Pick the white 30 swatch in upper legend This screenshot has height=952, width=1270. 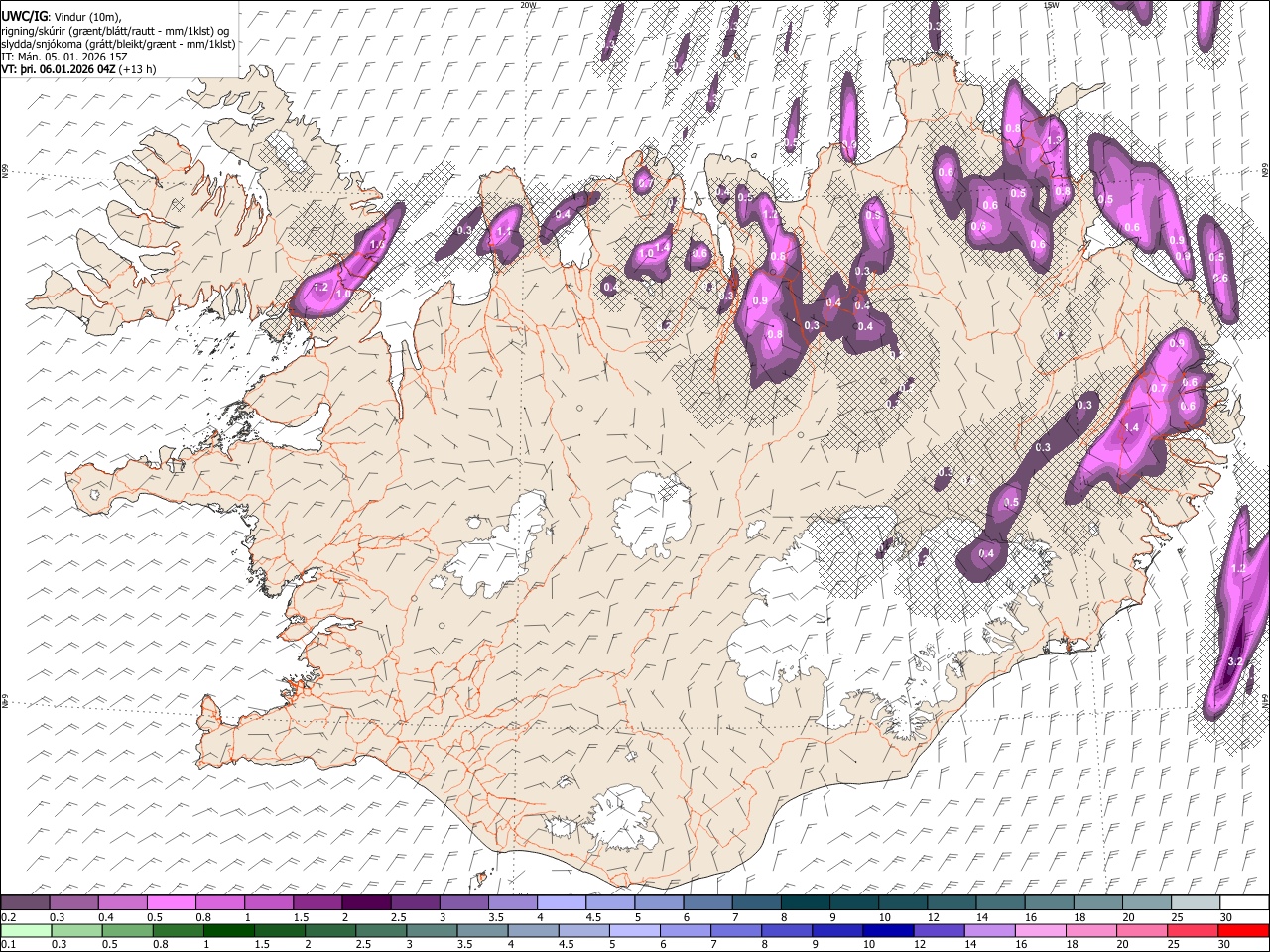click(x=1243, y=902)
